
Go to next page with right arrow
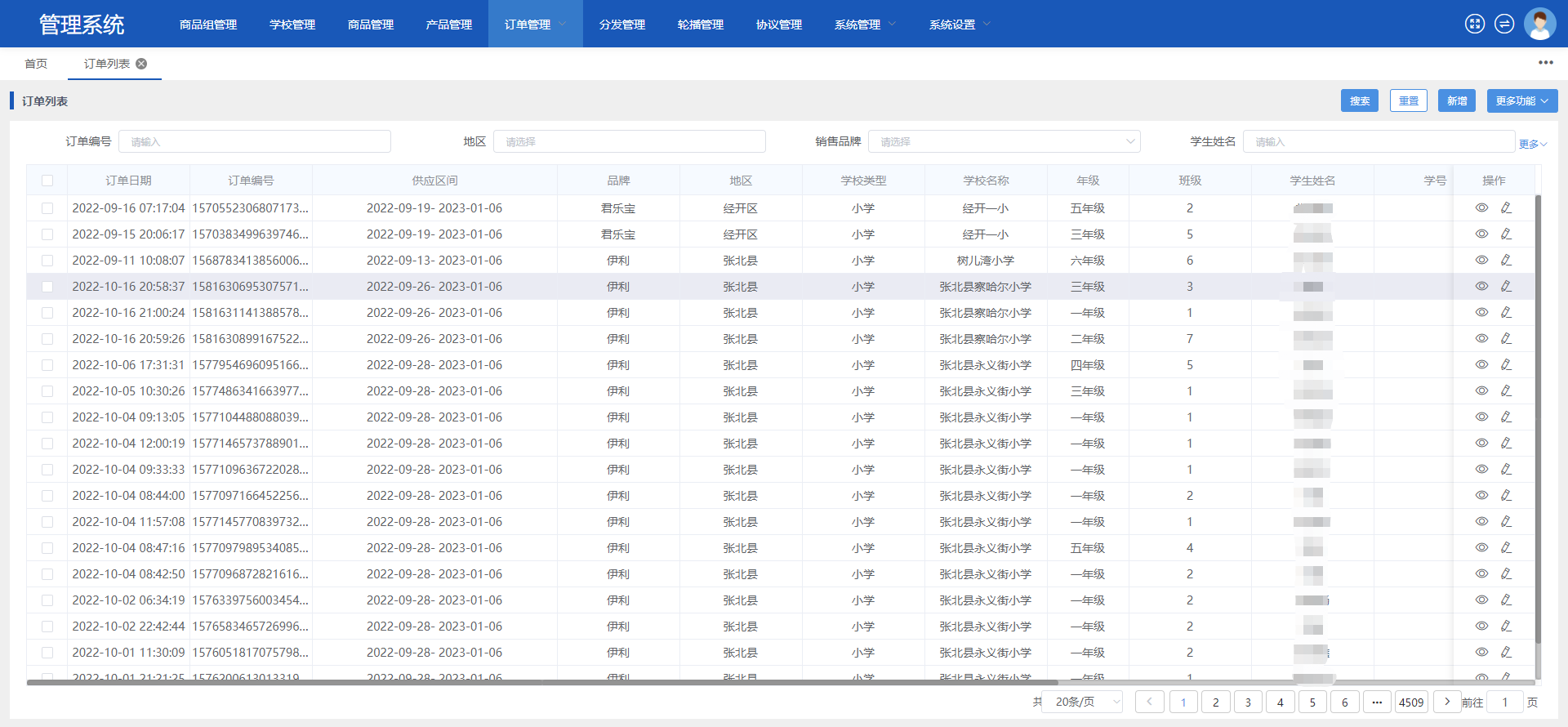pos(1447,702)
